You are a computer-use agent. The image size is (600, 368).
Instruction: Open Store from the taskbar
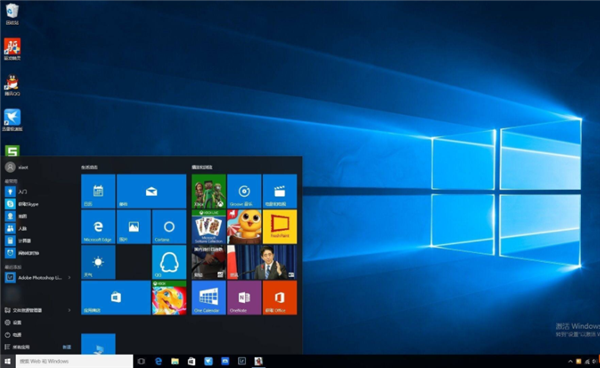(x=191, y=361)
